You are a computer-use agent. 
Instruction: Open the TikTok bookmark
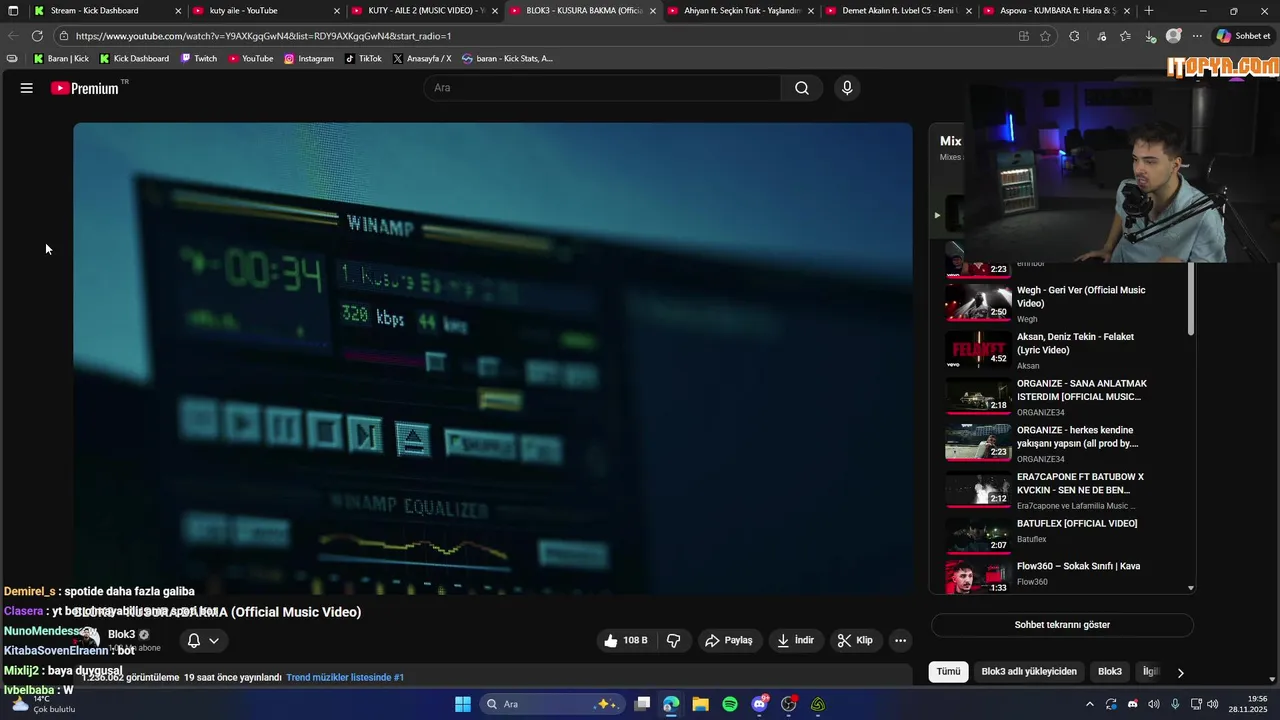tap(364, 59)
